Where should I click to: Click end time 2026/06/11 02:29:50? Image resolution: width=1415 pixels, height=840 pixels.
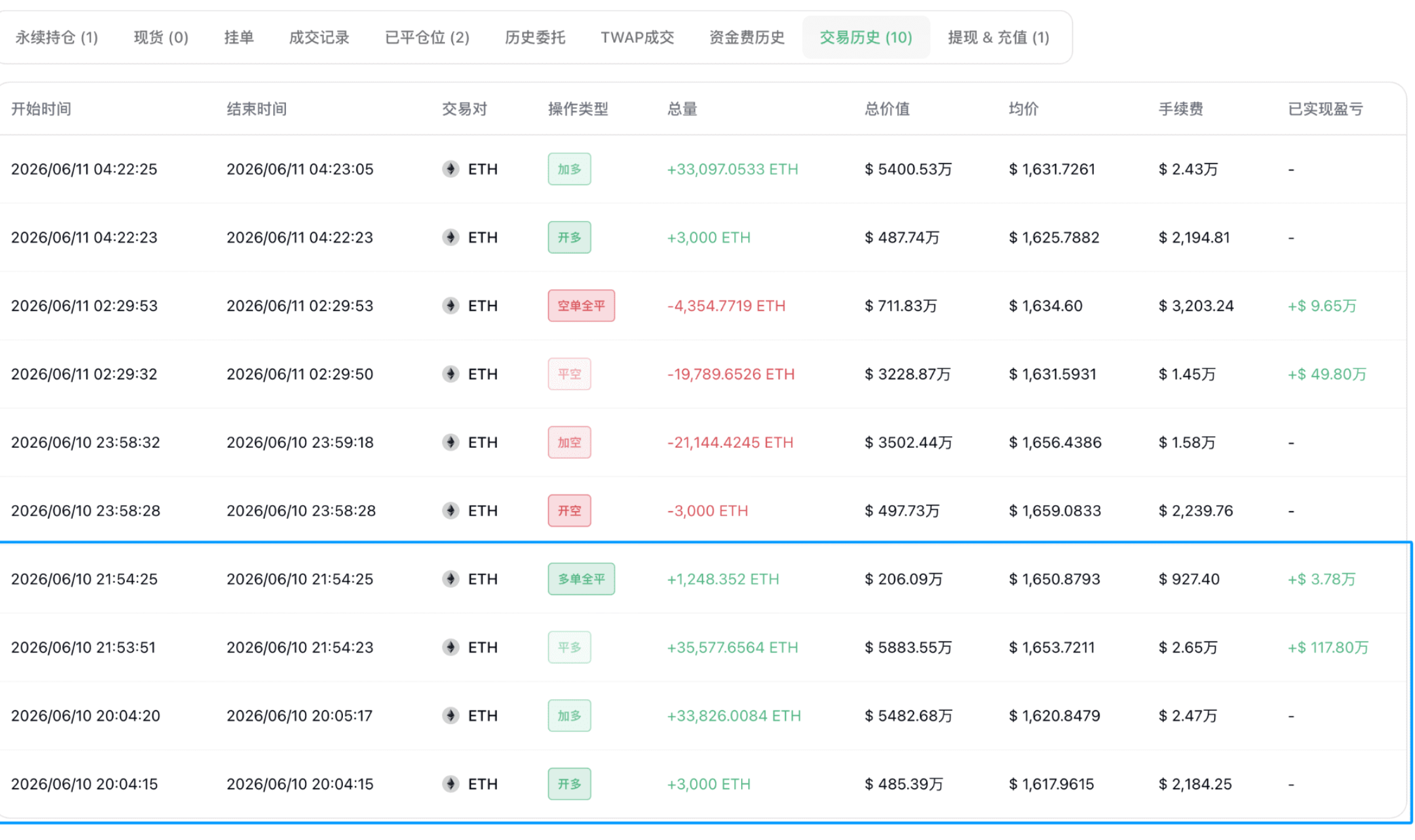point(300,374)
